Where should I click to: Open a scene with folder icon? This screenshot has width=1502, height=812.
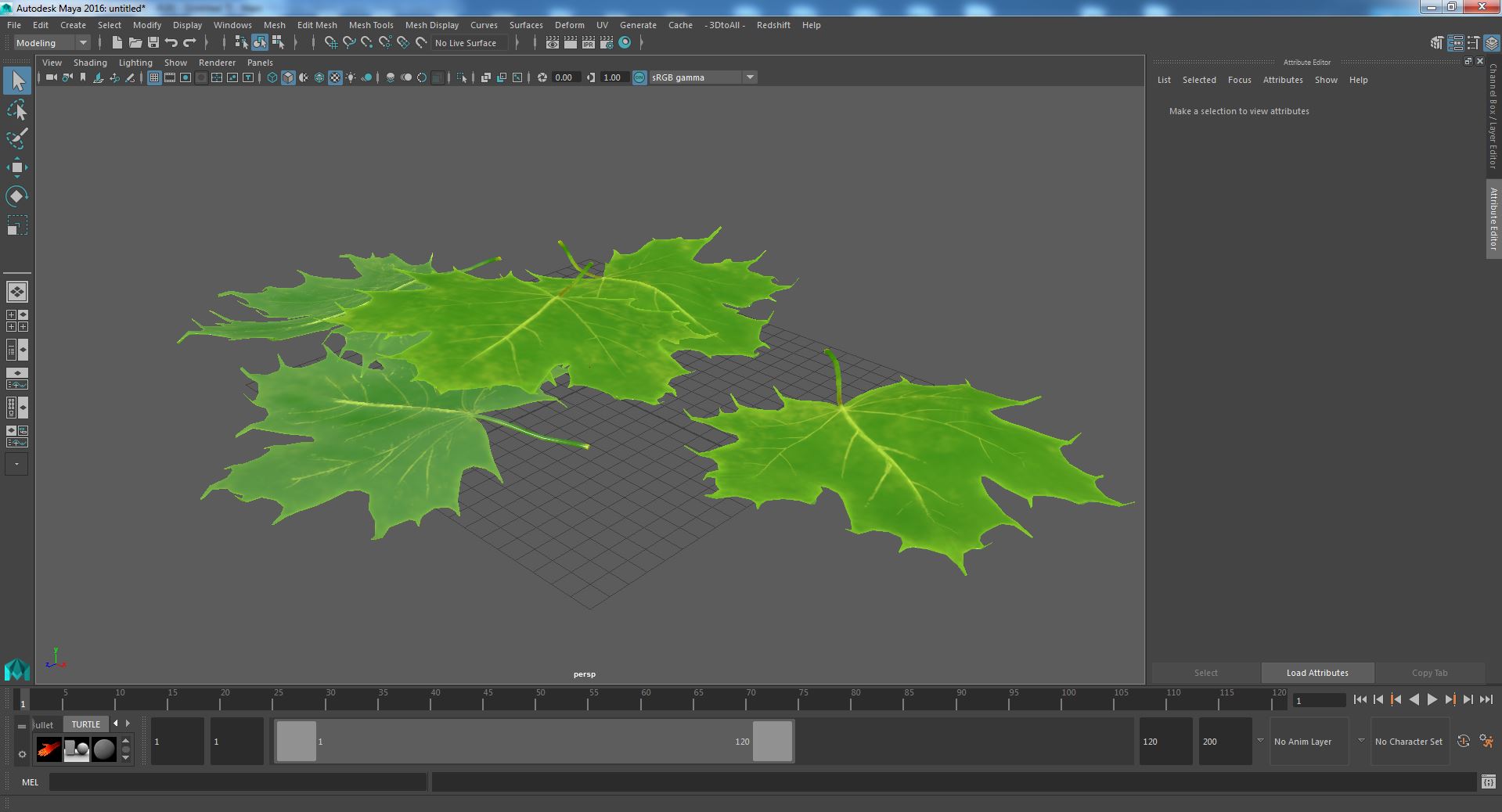point(135,42)
